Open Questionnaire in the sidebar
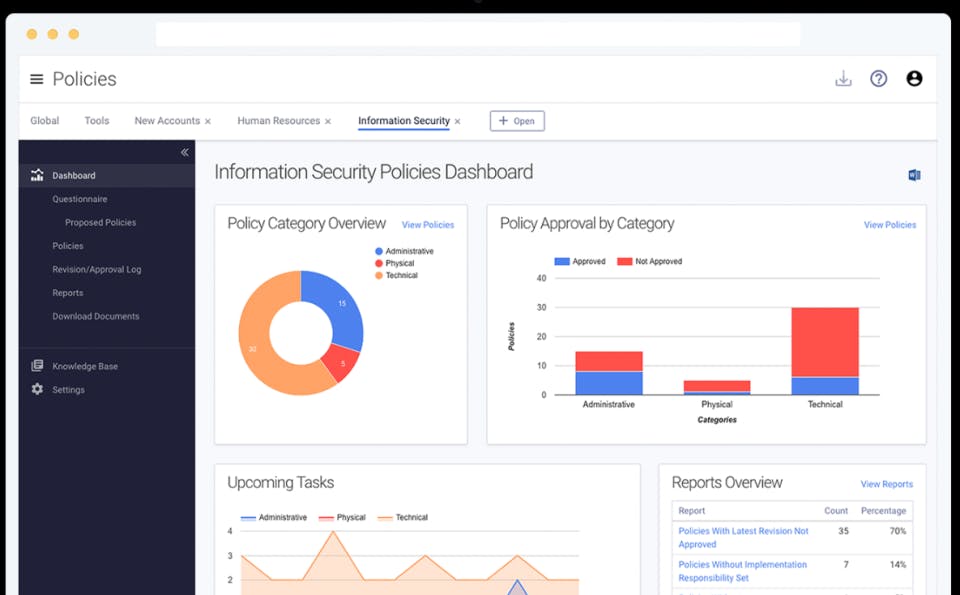The image size is (960, 595). (x=80, y=199)
